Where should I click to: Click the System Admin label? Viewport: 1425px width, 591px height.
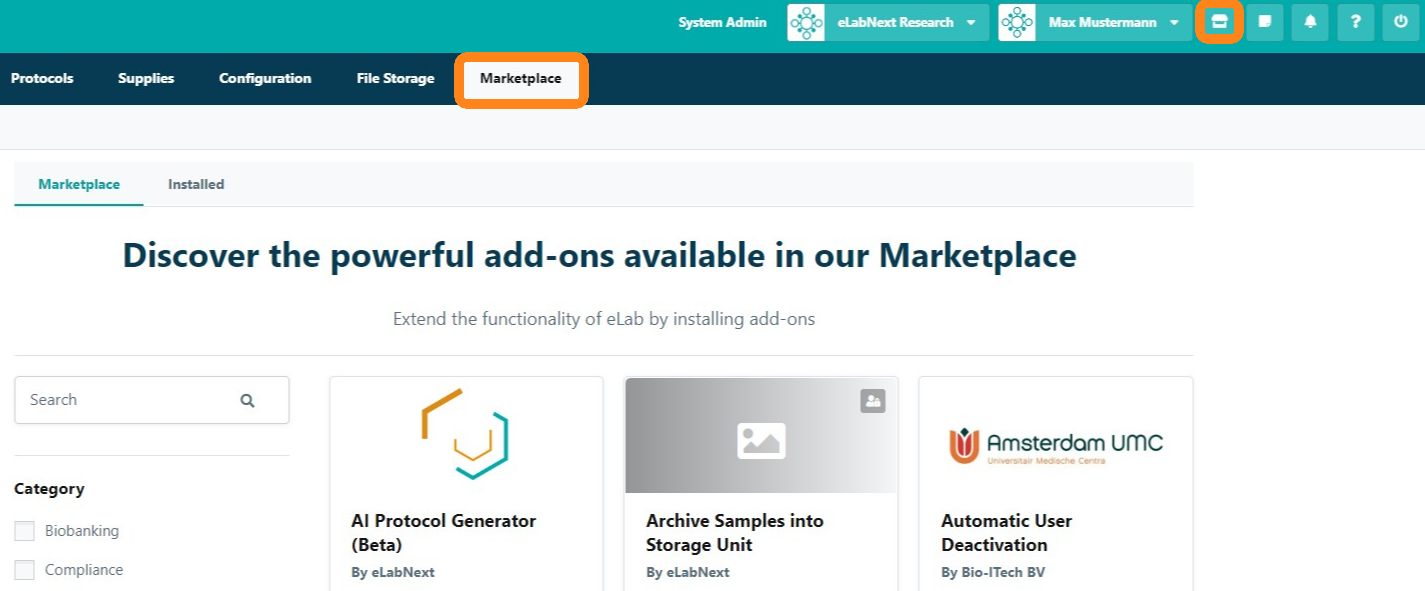(722, 22)
